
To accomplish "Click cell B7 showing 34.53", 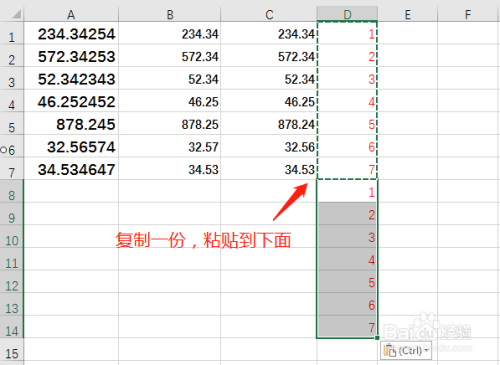I will click(170, 169).
